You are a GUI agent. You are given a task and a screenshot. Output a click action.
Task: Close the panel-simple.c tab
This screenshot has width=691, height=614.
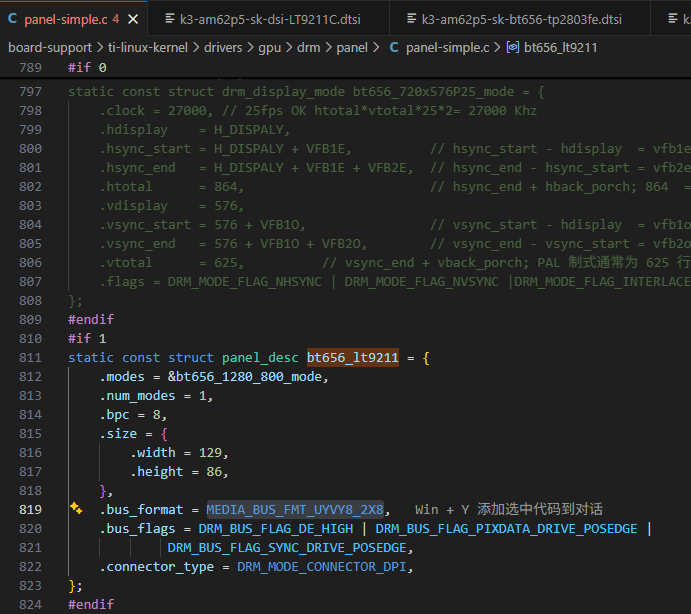(133, 19)
